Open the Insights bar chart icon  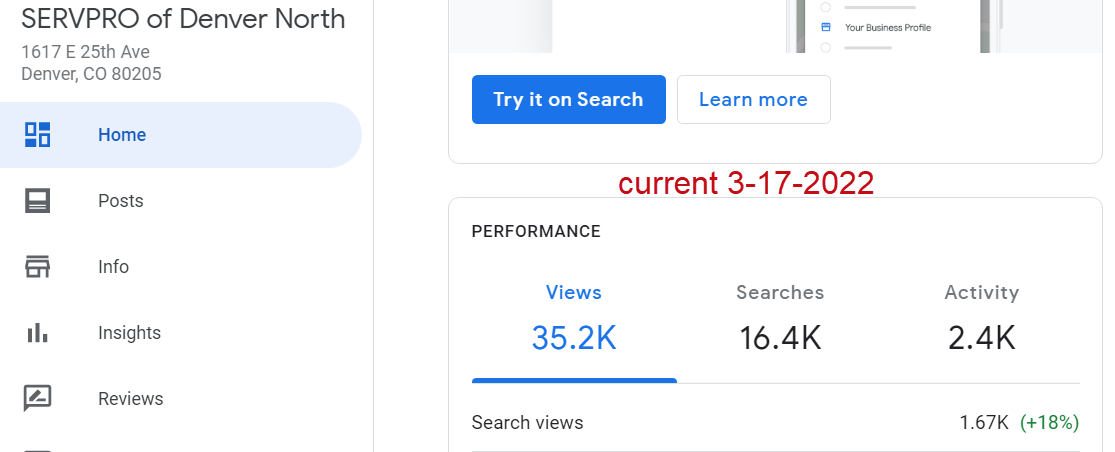[x=37, y=333]
